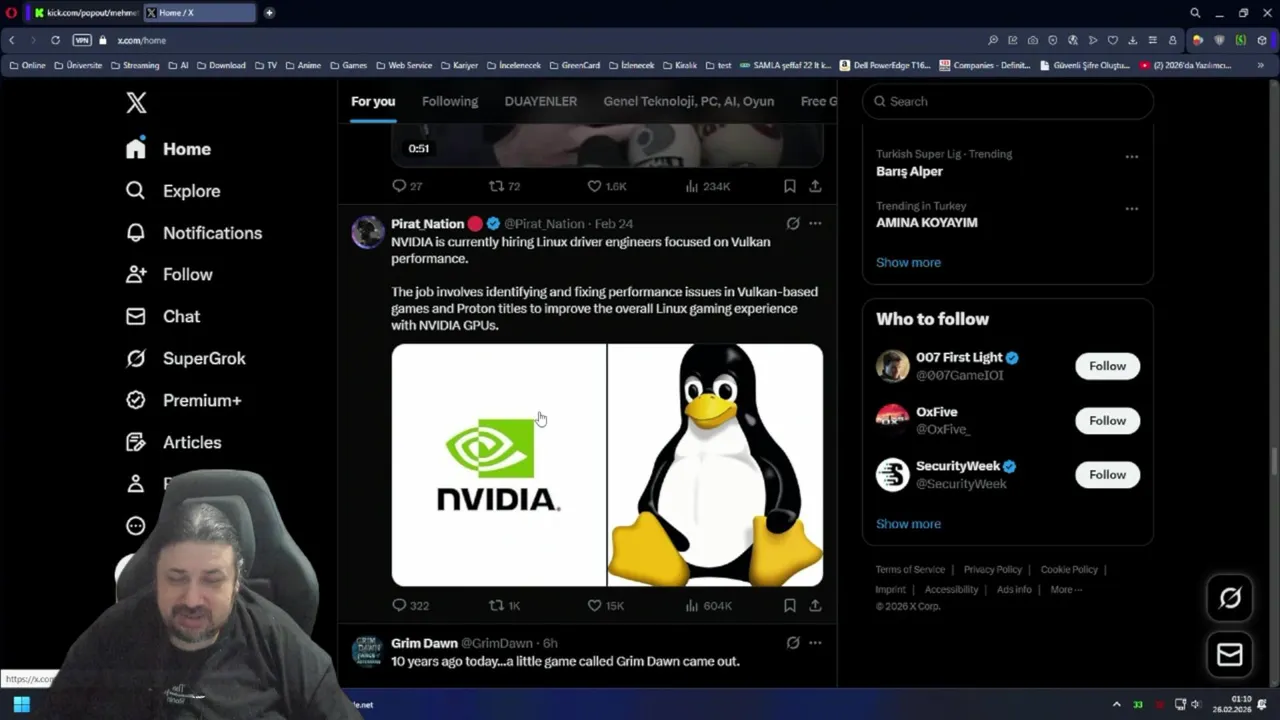Reply to the video post with 27 replies
This screenshot has height=720, width=1280.
(407, 186)
